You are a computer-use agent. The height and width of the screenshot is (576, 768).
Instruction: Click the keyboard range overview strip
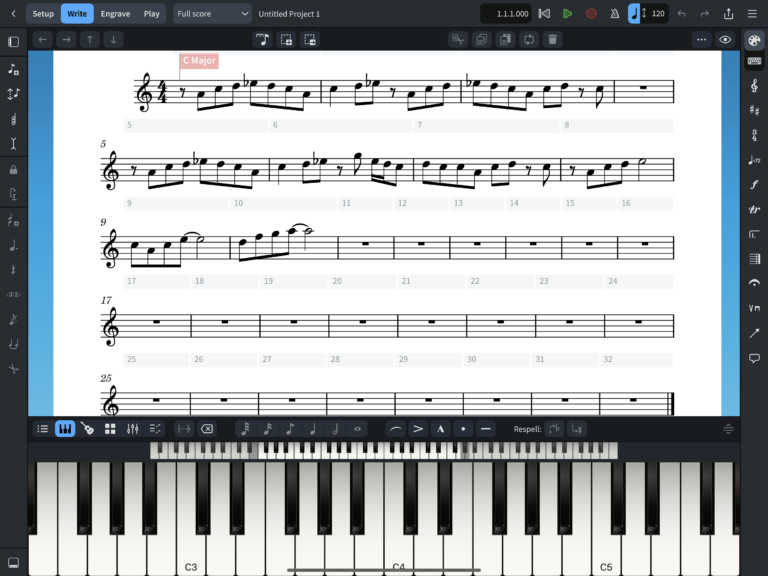point(384,451)
